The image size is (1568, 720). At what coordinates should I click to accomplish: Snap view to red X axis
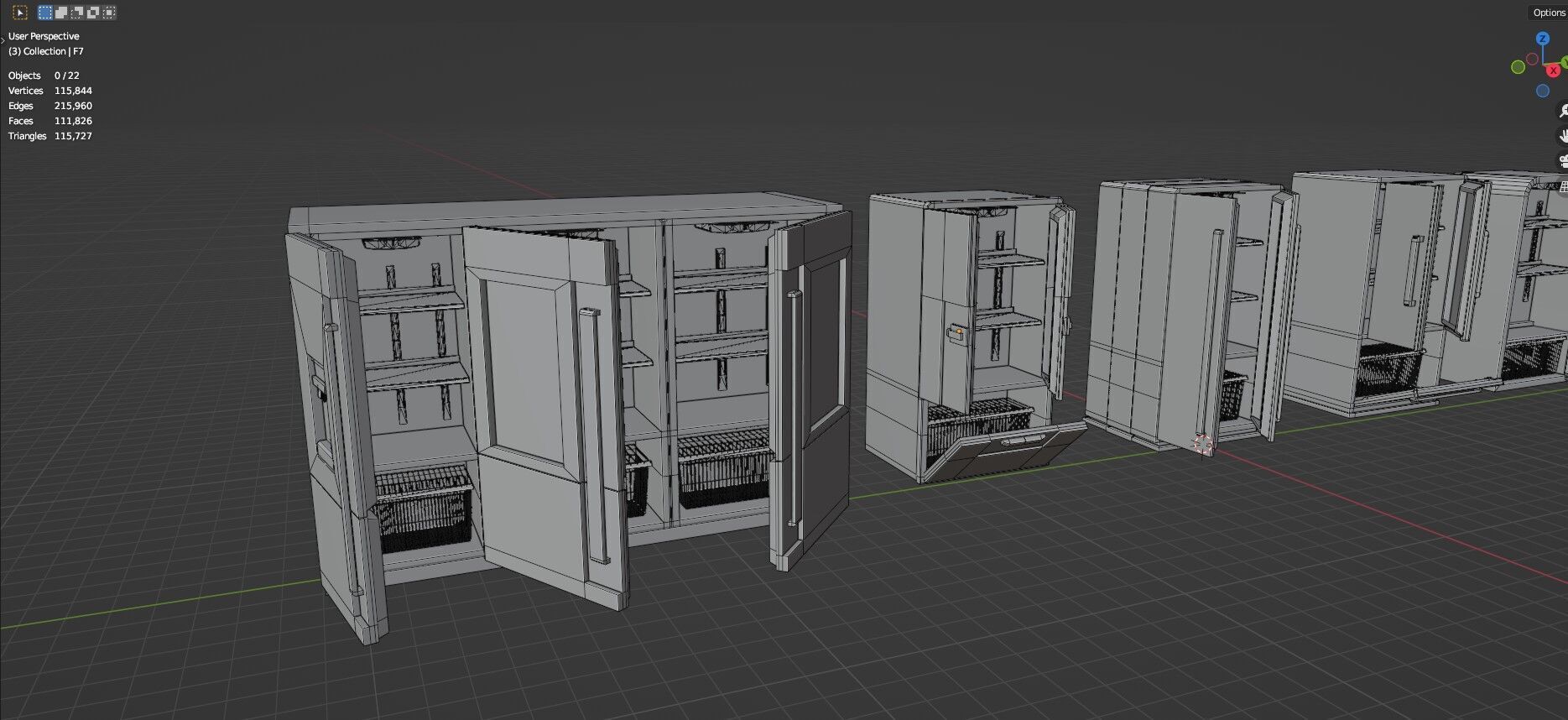point(1553,70)
